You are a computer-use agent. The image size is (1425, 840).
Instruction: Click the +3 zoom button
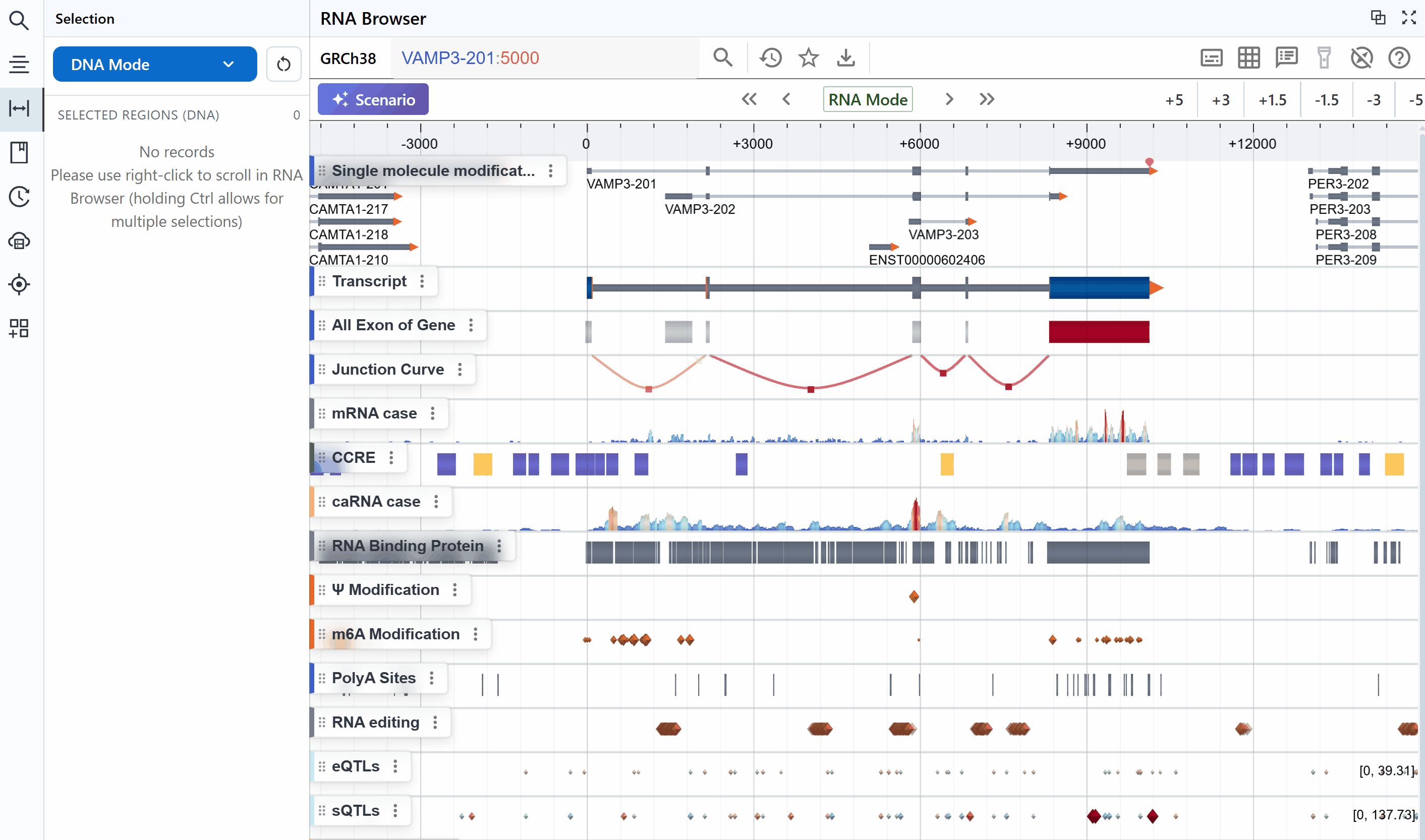[1220, 100]
